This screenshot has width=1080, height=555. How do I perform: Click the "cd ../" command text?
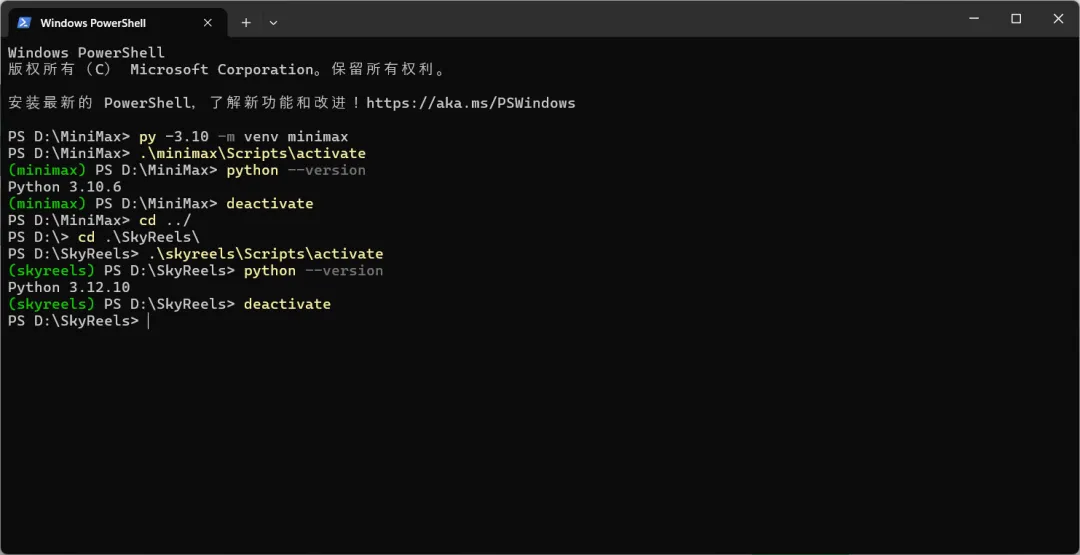[165, 220]
